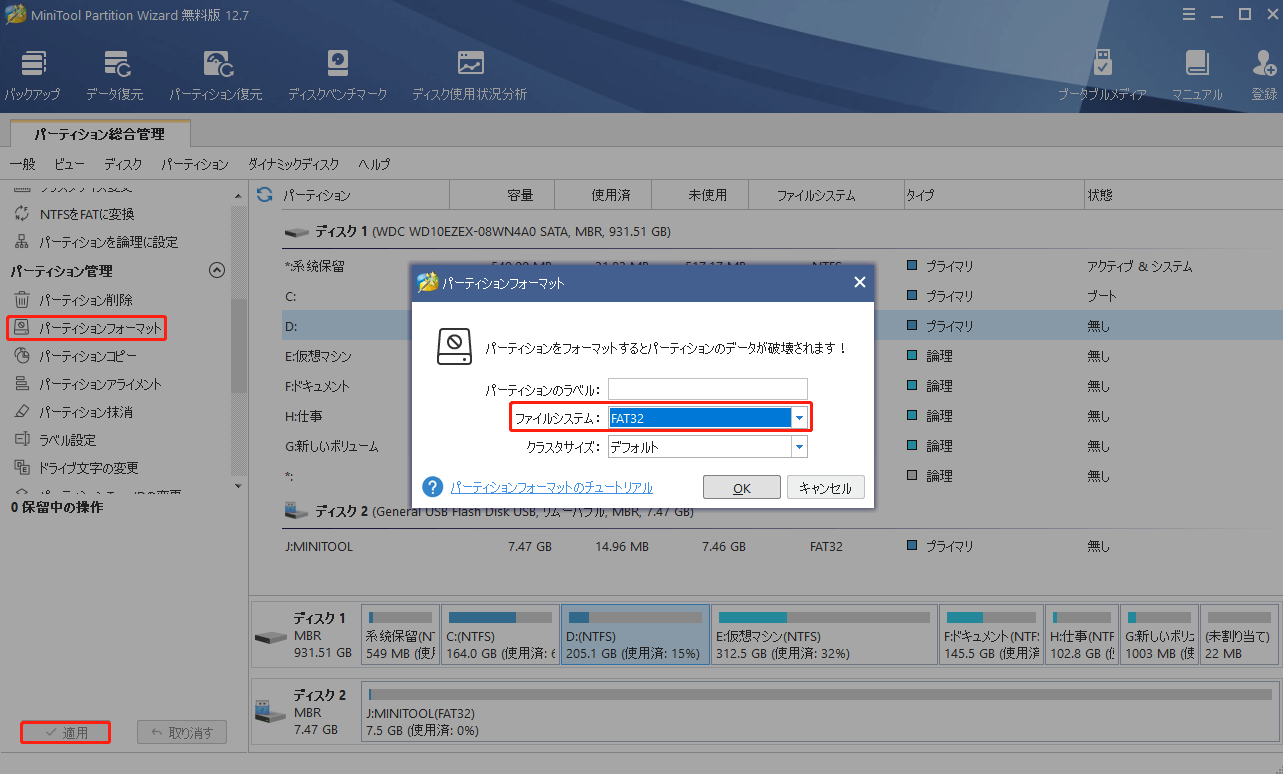Launch データ復元 from the toolbar
Screen dimensions: 1283x774
pyautogui.click(x=115, y=75)
